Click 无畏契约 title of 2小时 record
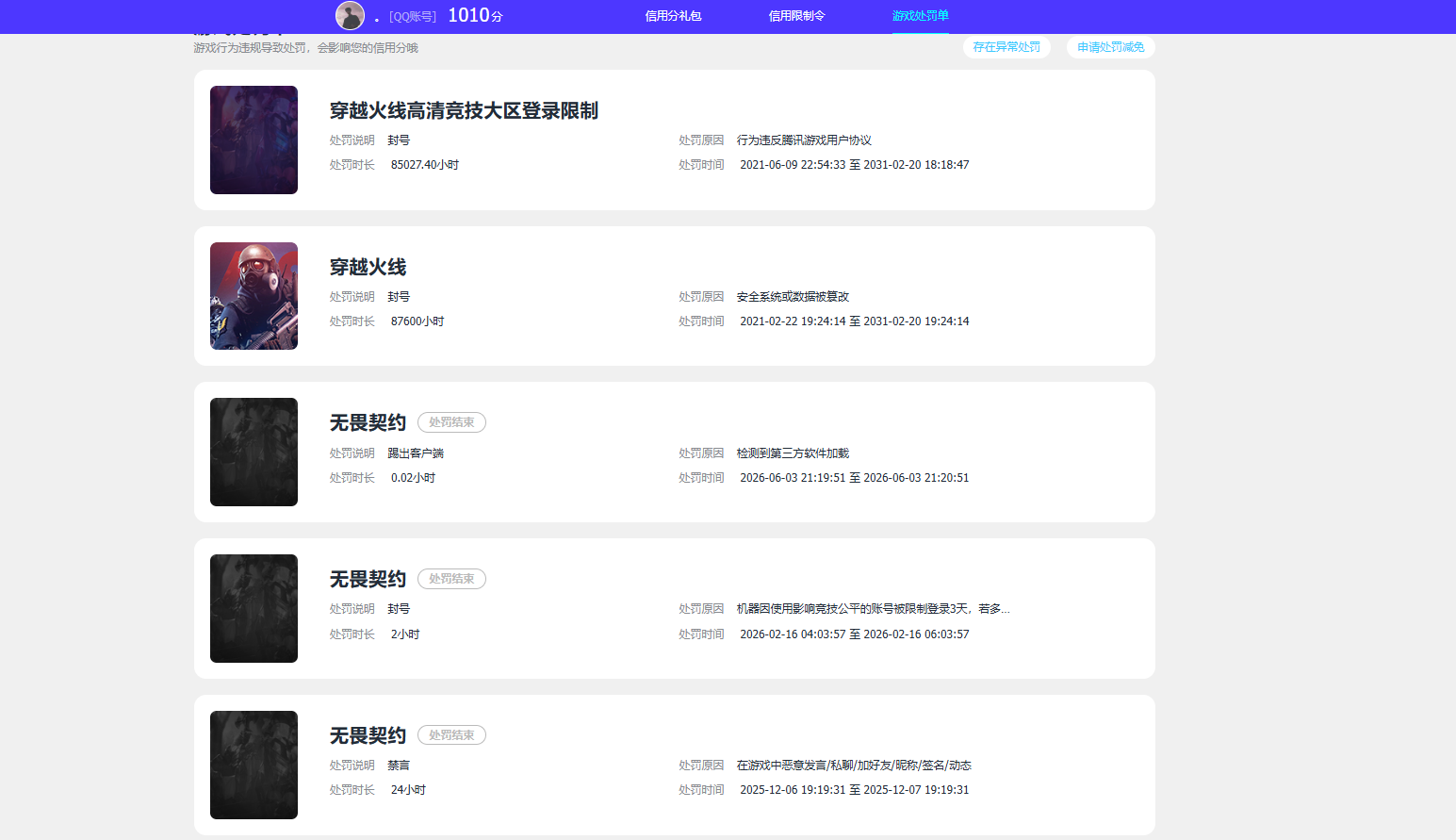The height and width of the screenshot is (840, 1456). pyautogui.click(x=368, y=579)
